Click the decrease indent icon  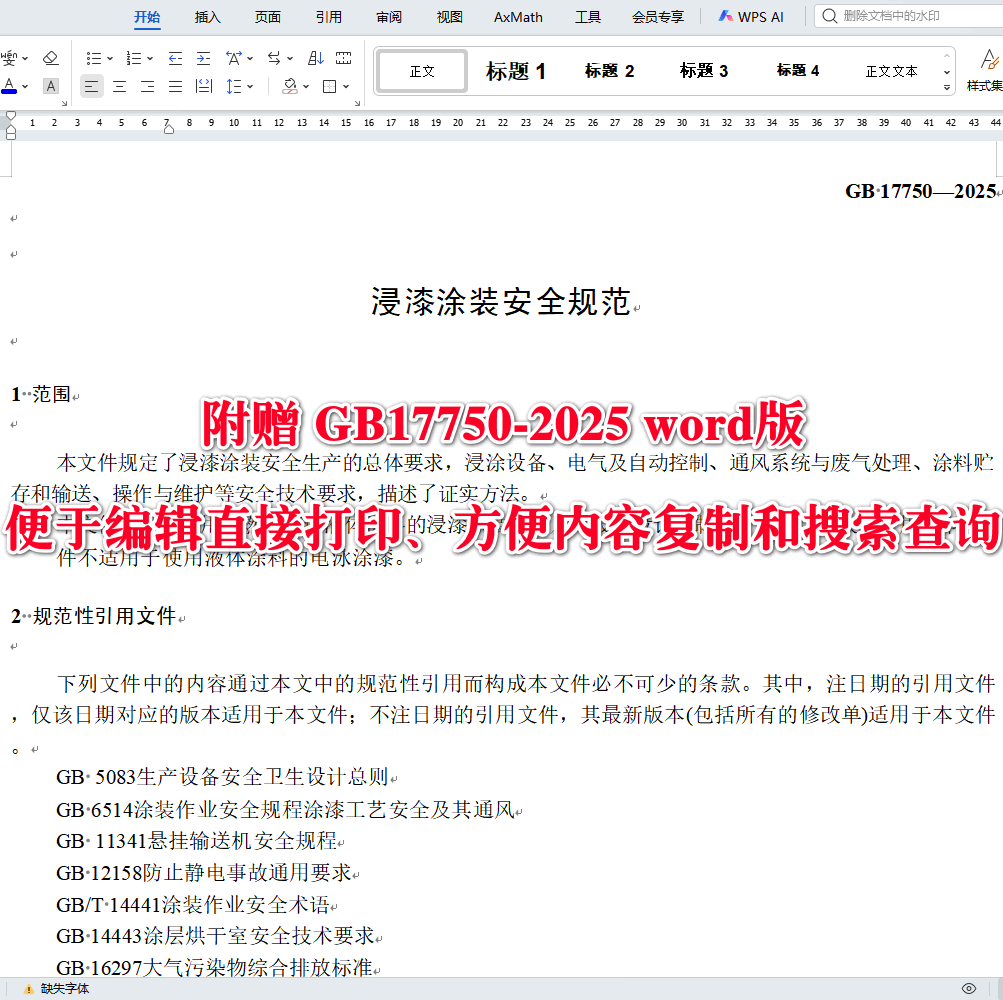tap(175, 58)
